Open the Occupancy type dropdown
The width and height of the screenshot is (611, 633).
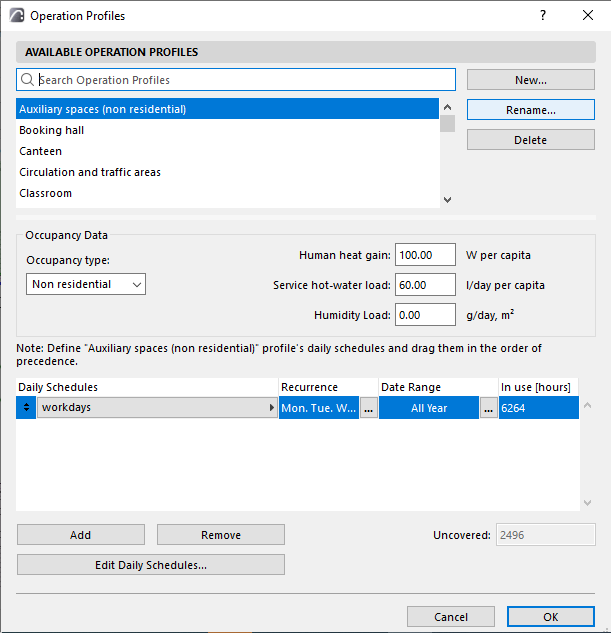point(86,284)
